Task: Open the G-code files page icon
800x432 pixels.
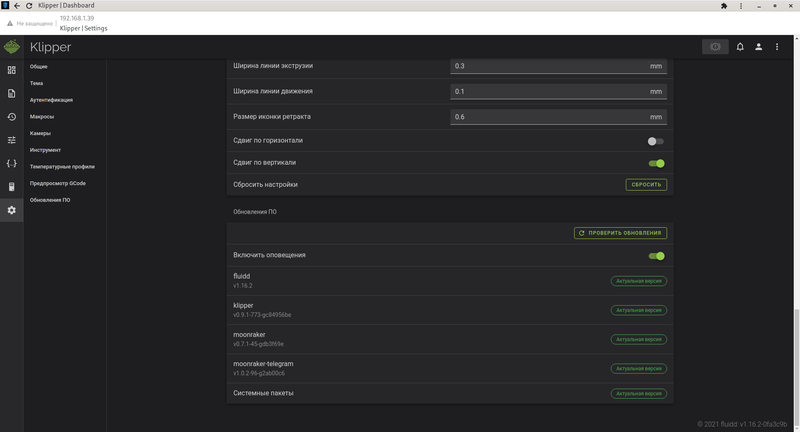Action: click(x=11, y=93)
